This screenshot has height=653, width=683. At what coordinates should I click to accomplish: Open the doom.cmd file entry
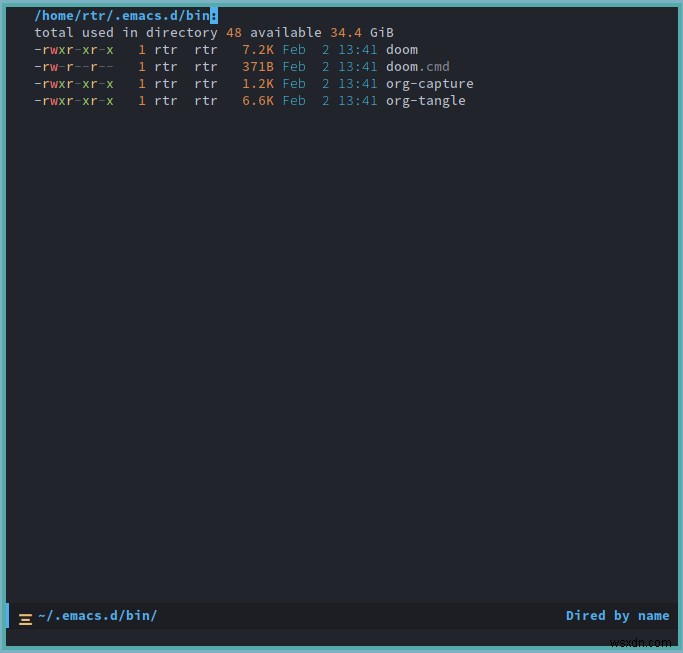[417, 67]
